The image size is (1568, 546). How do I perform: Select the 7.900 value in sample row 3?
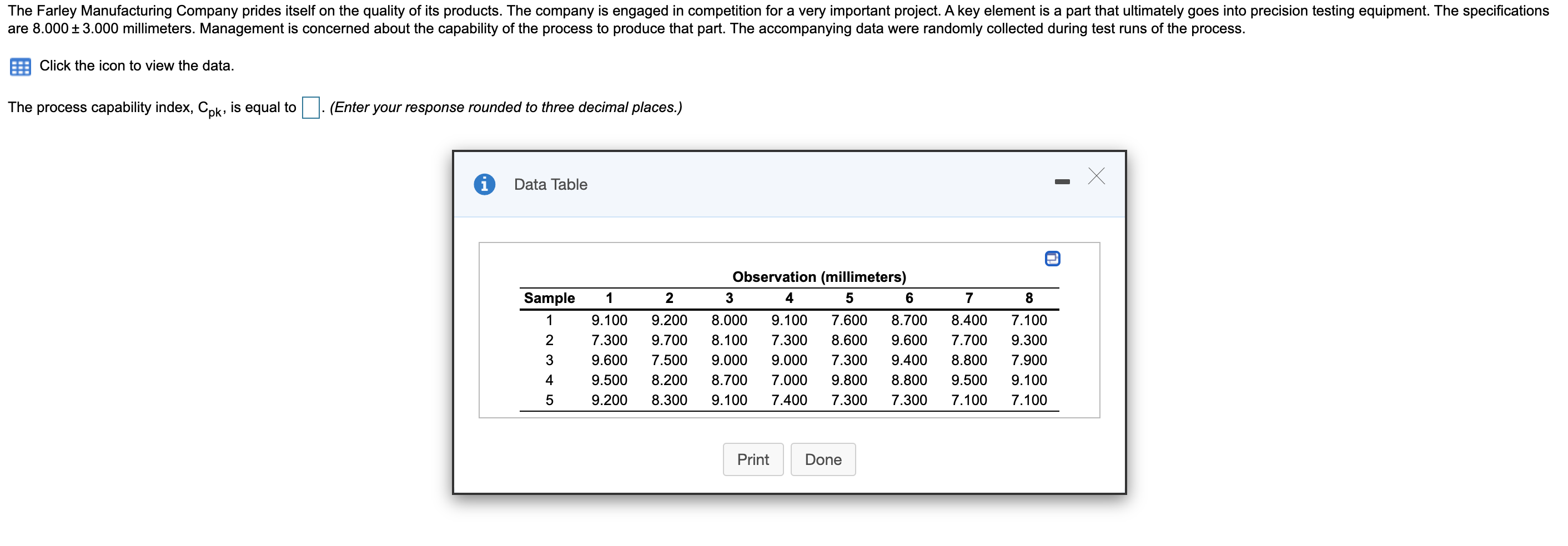(1029, 360)
